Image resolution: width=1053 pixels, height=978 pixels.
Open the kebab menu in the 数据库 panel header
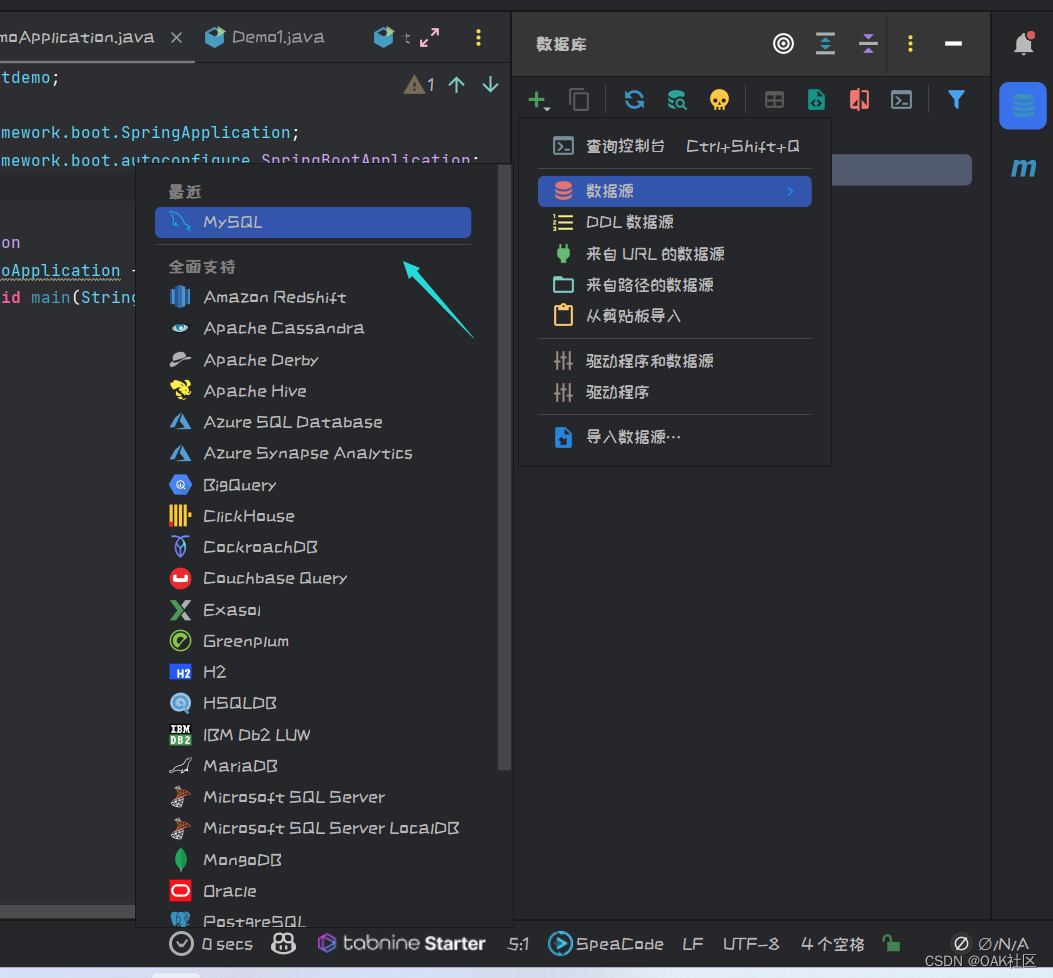[909, 43]
